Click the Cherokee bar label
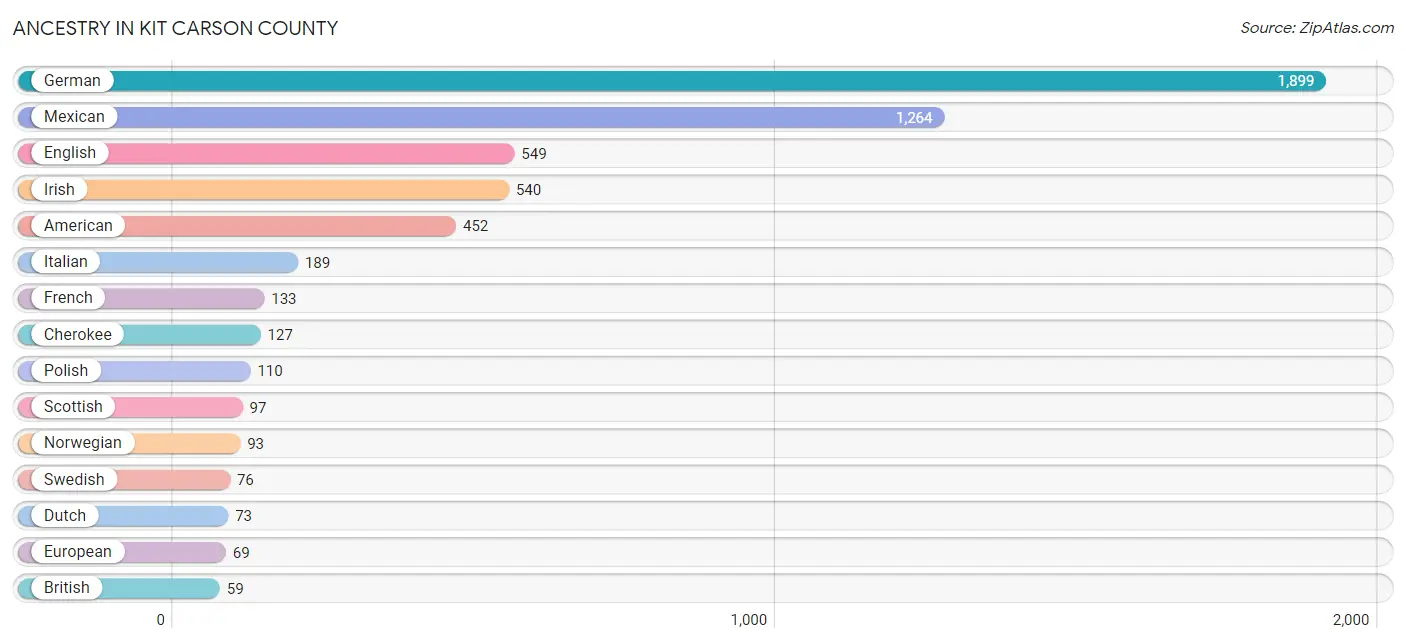Viewport: 1406px width, 644px height. [78, 334]
